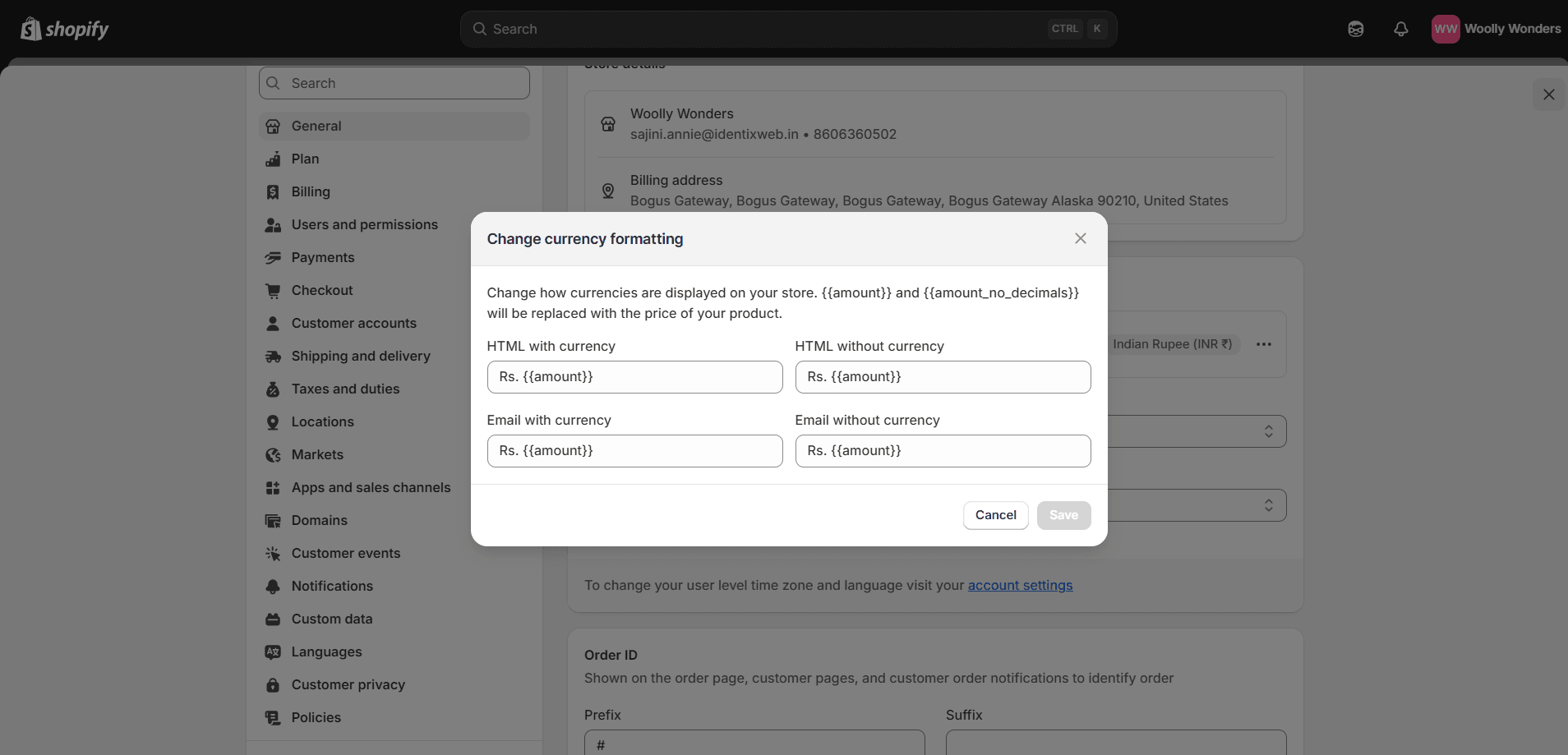Cancel the currency formatting changes
The width and height of the screenshot is (1568, 755).
pos(995,515)
